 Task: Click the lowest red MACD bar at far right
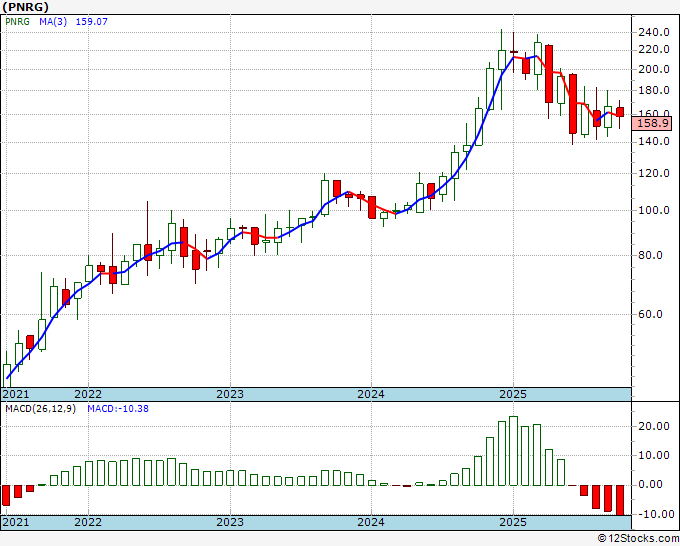click(x=620, y=500)
